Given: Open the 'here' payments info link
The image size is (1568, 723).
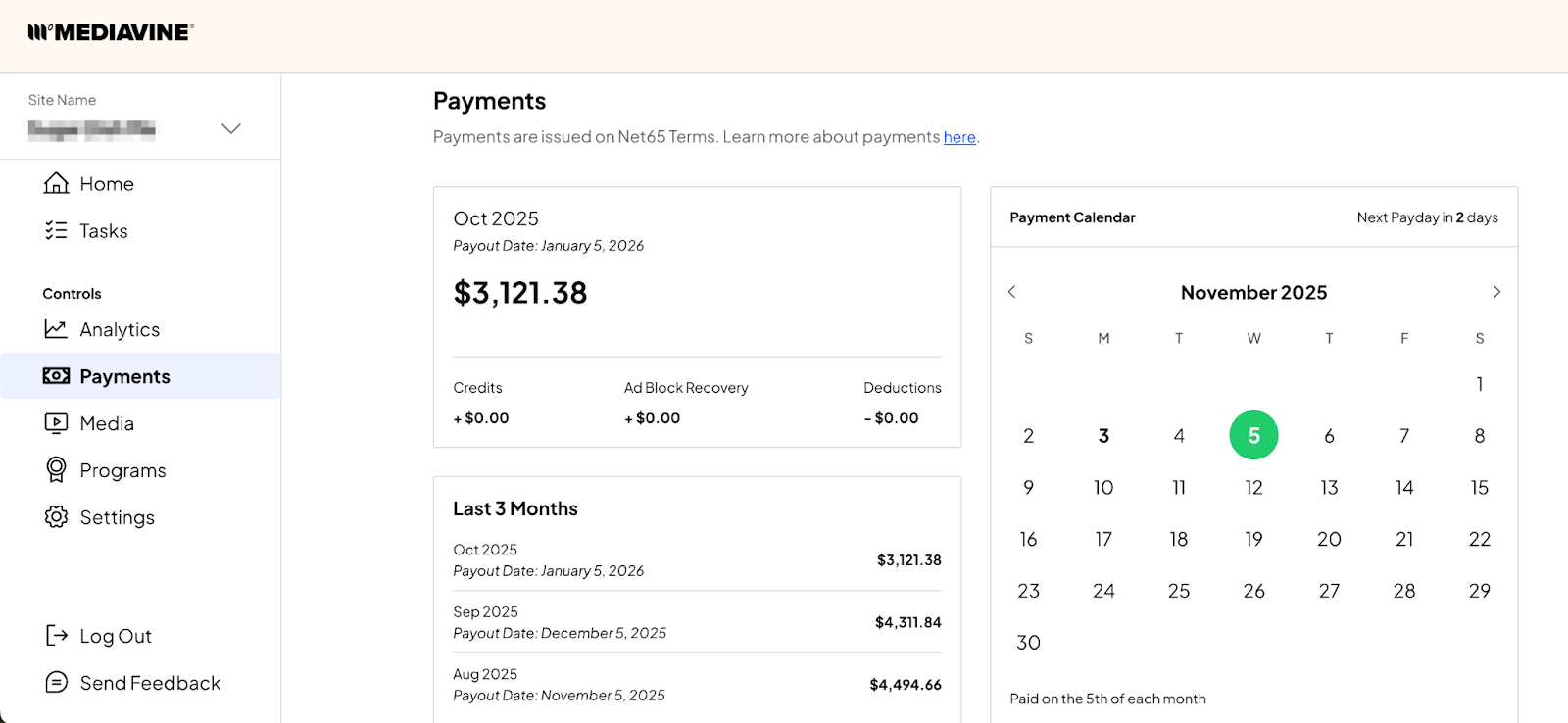Looking at the screenshot, I should point(959,137).
